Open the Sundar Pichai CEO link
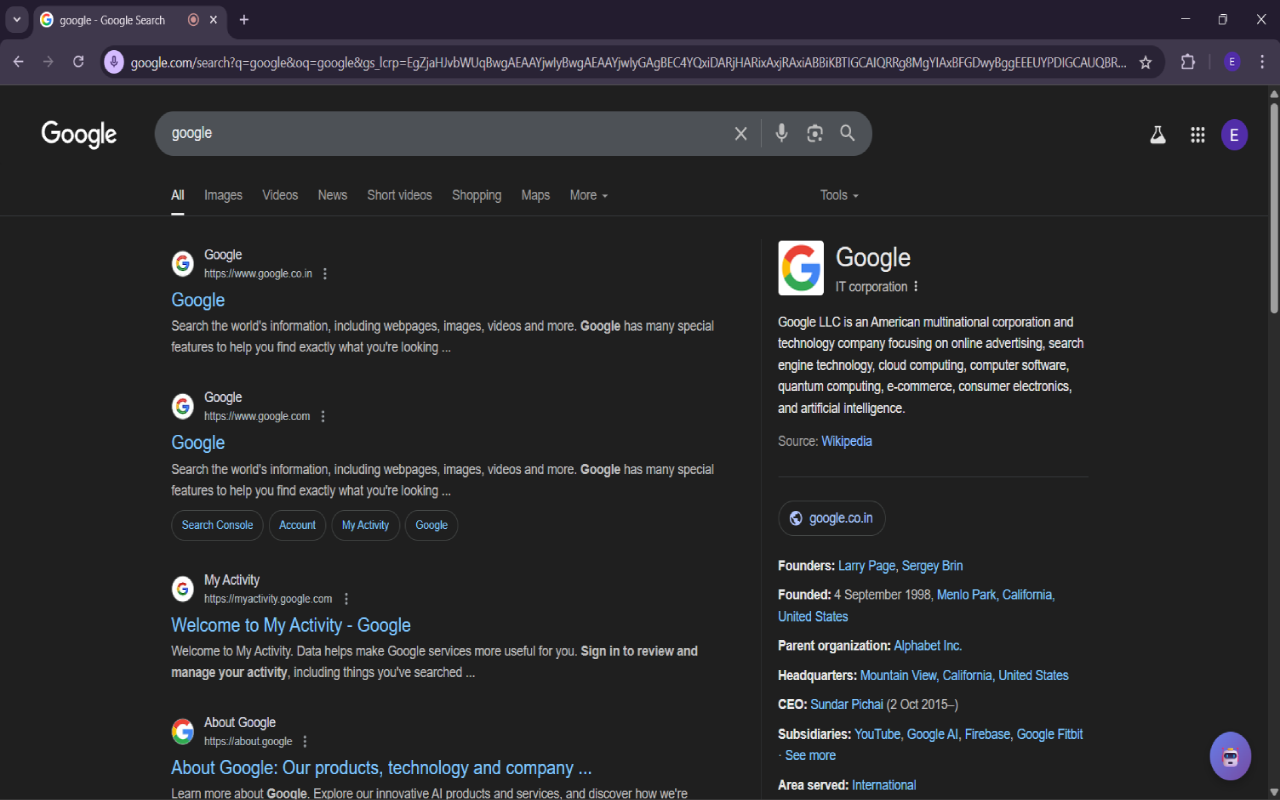This screenshot has height=800, width=1280. coord(847,705)
